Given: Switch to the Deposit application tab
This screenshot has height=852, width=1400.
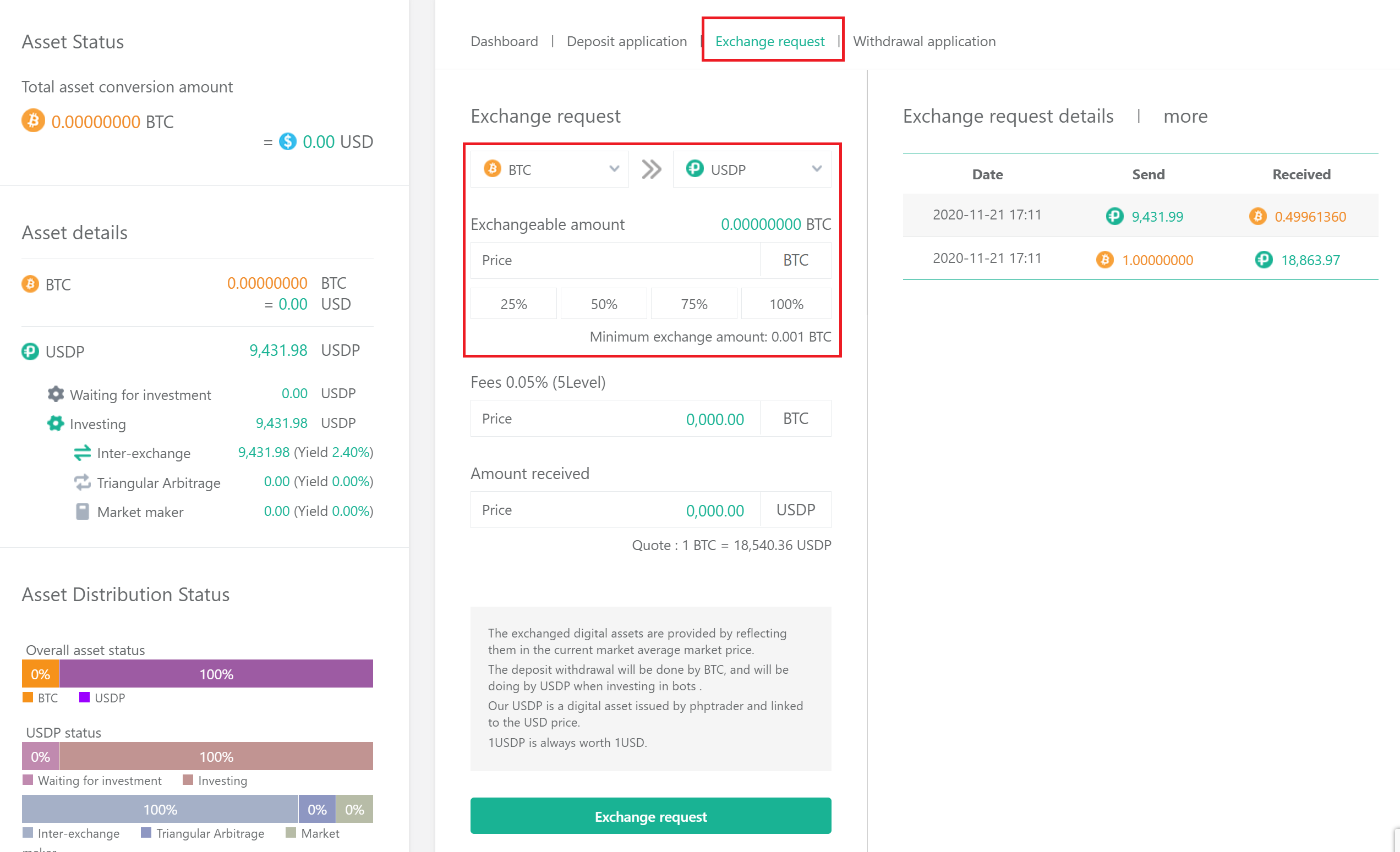Looking at the screenshot, I should 626,41.
